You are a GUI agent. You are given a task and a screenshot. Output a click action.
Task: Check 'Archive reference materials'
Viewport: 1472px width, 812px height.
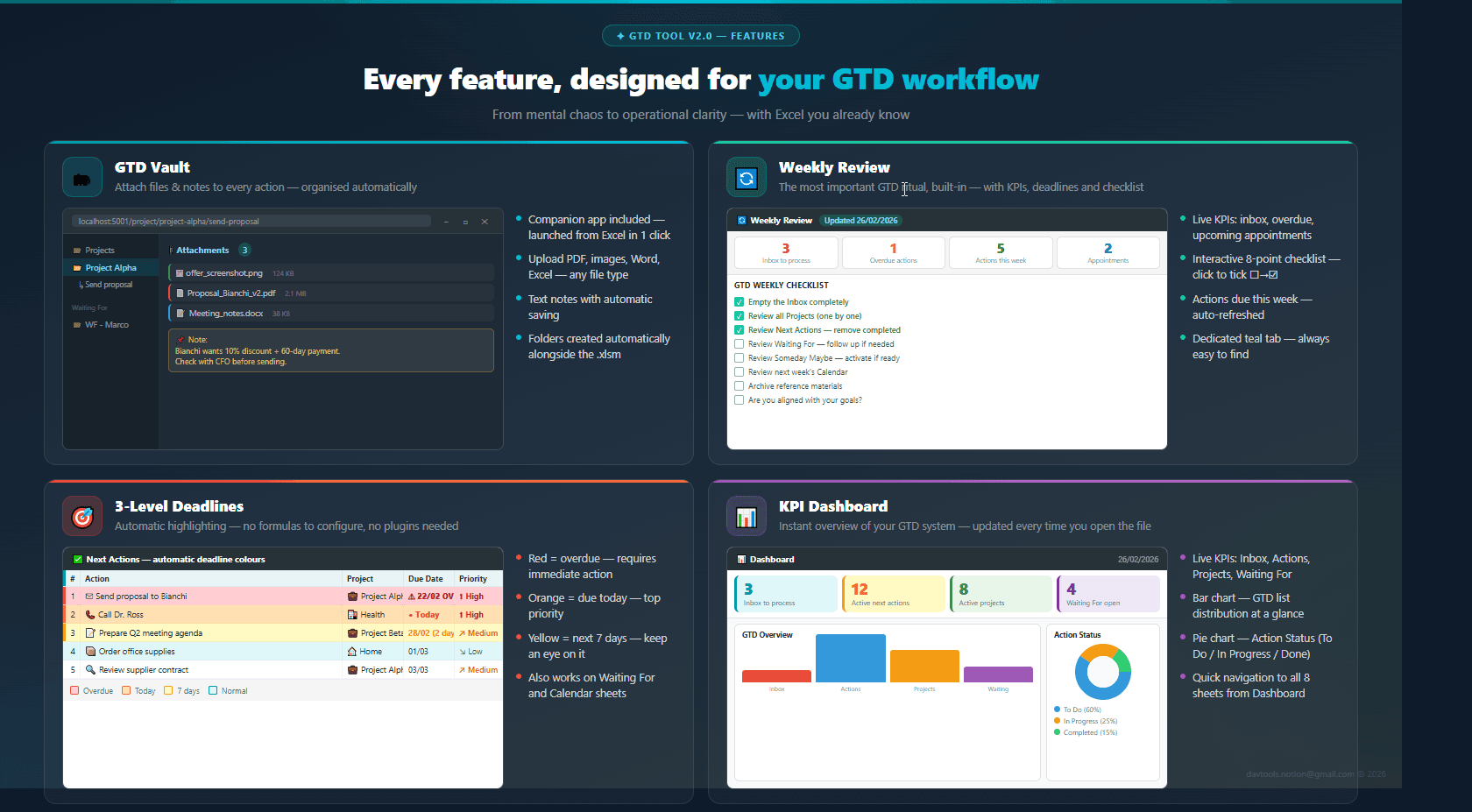[739, 385]
